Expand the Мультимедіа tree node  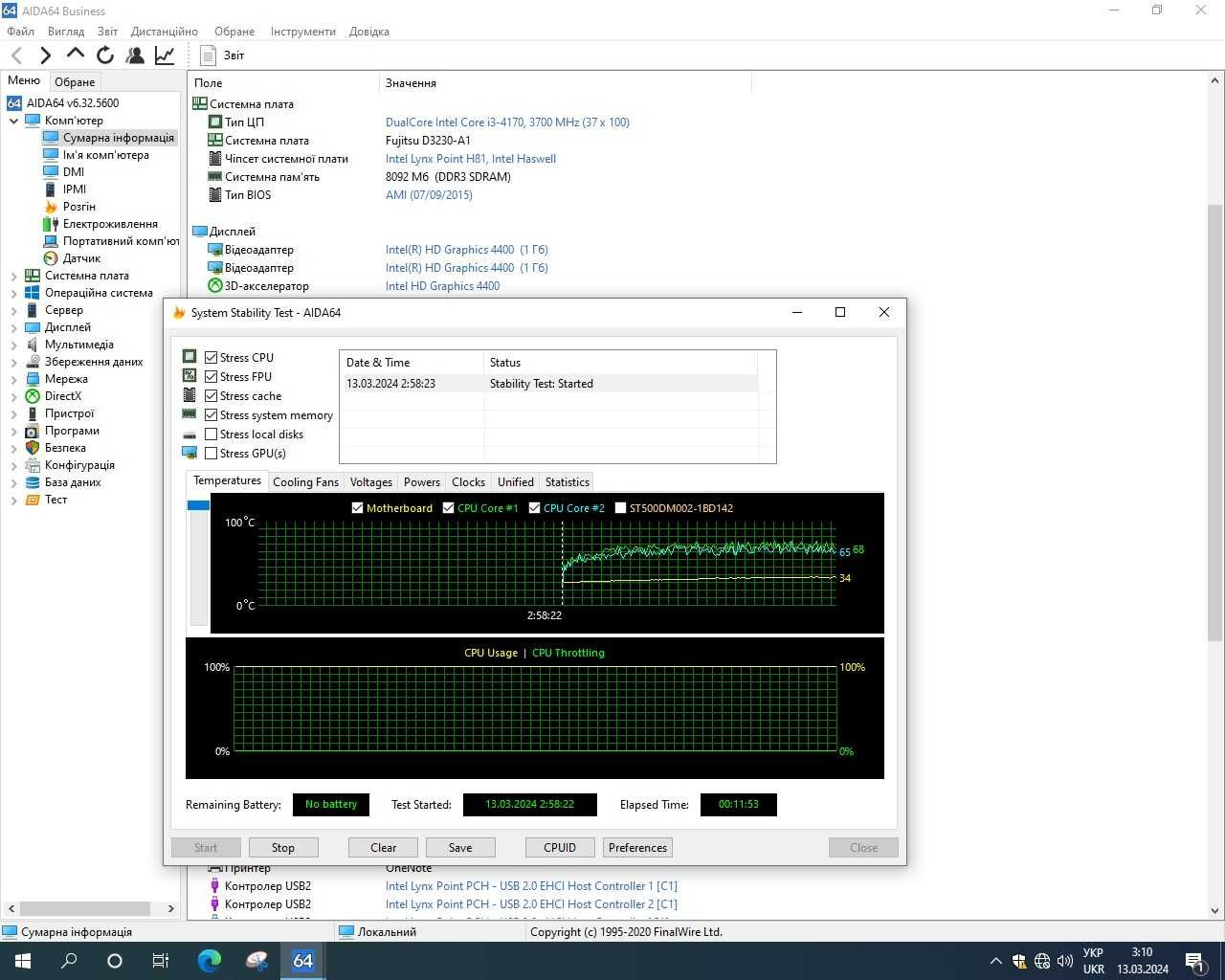tap(13, 345)
